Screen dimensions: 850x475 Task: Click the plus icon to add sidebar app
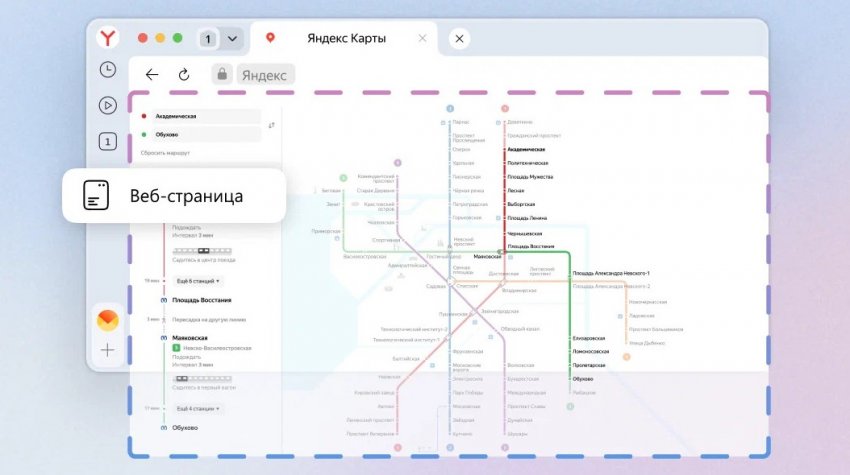coord(108,351)
